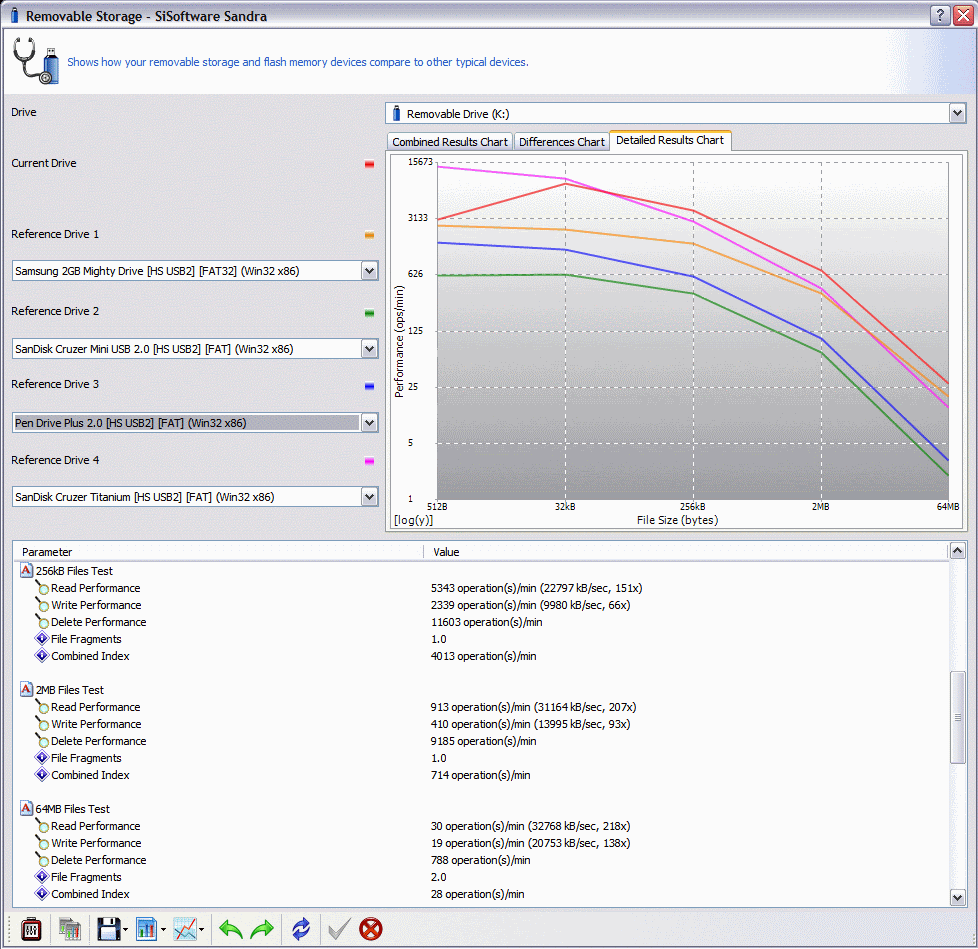Click the Current Drive red color swatch
Screen dimensions: 978x949
369,164
